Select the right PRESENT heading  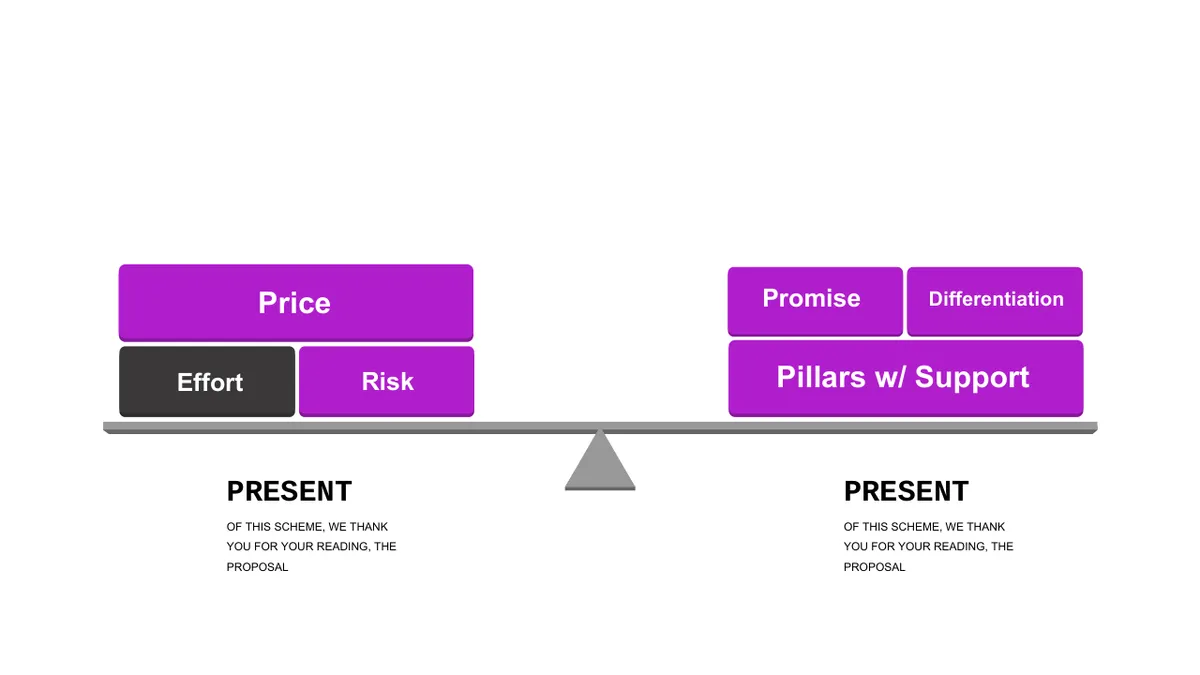click(x=906, y=491)
